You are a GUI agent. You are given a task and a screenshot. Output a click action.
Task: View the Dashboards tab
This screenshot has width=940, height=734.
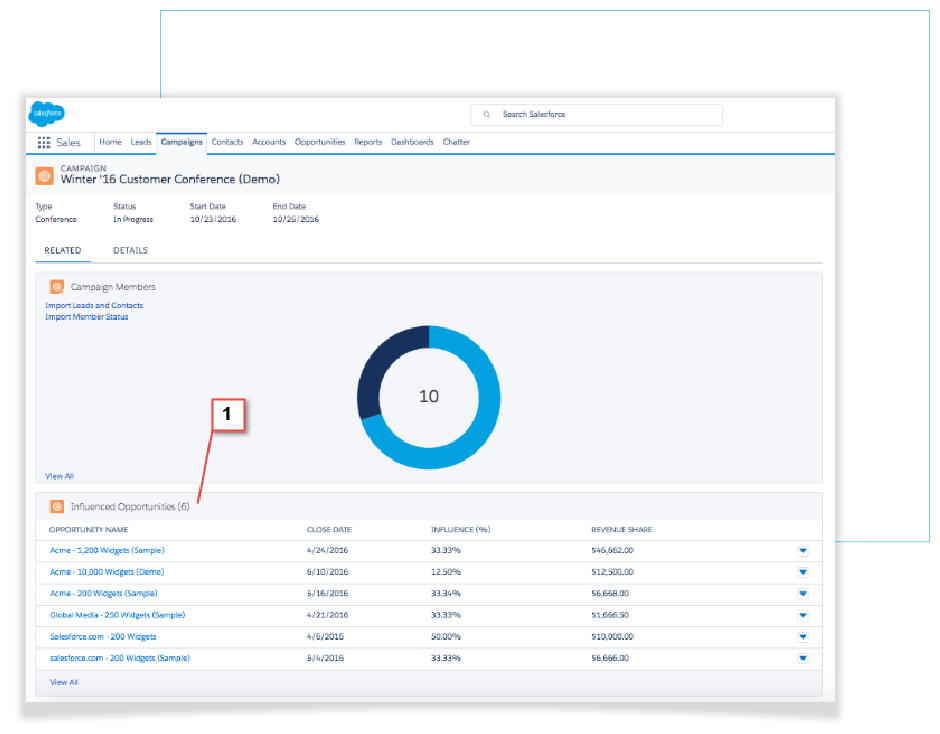point(412,142)
